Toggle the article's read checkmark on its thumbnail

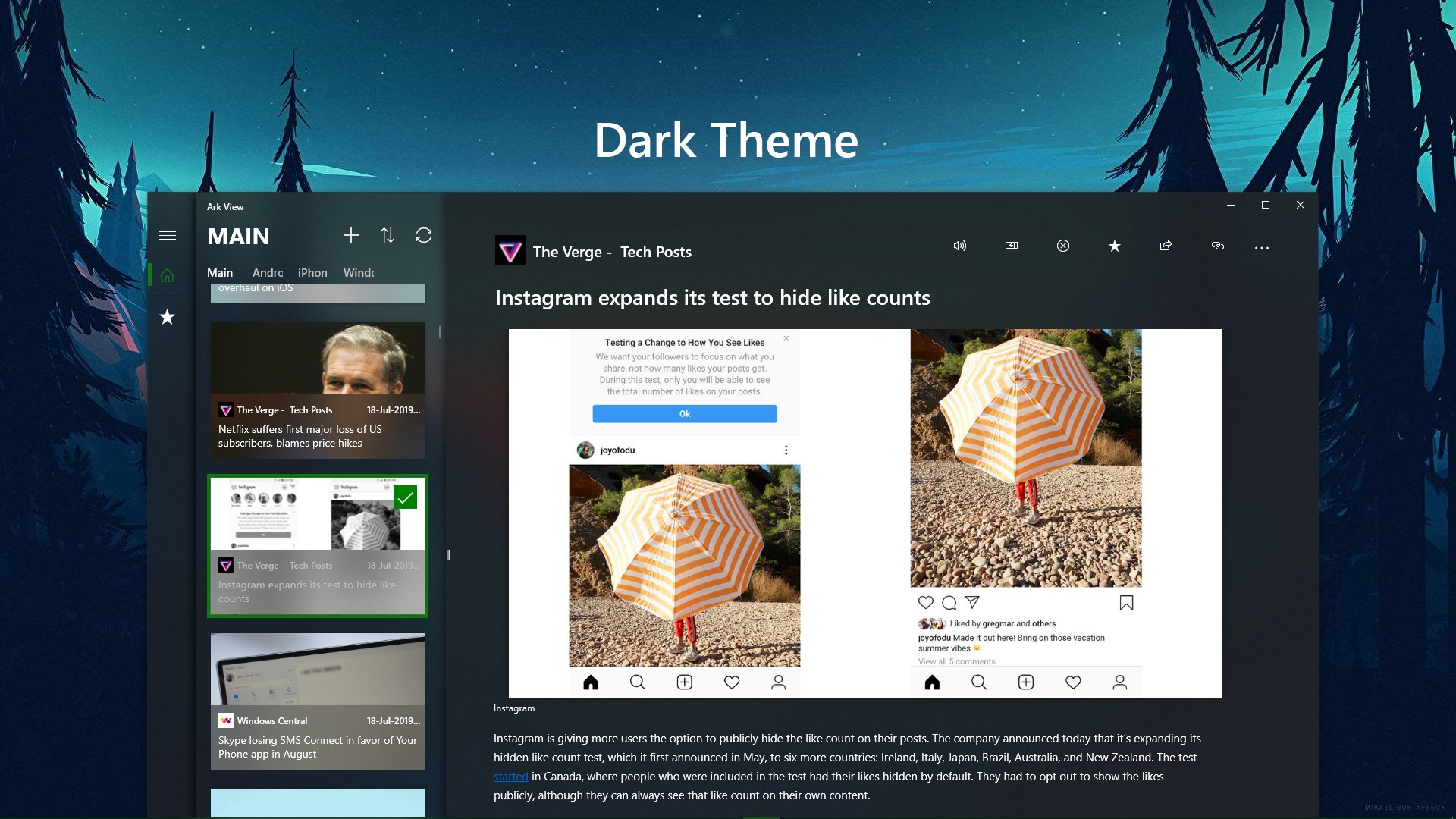click(x=406, y=497)
